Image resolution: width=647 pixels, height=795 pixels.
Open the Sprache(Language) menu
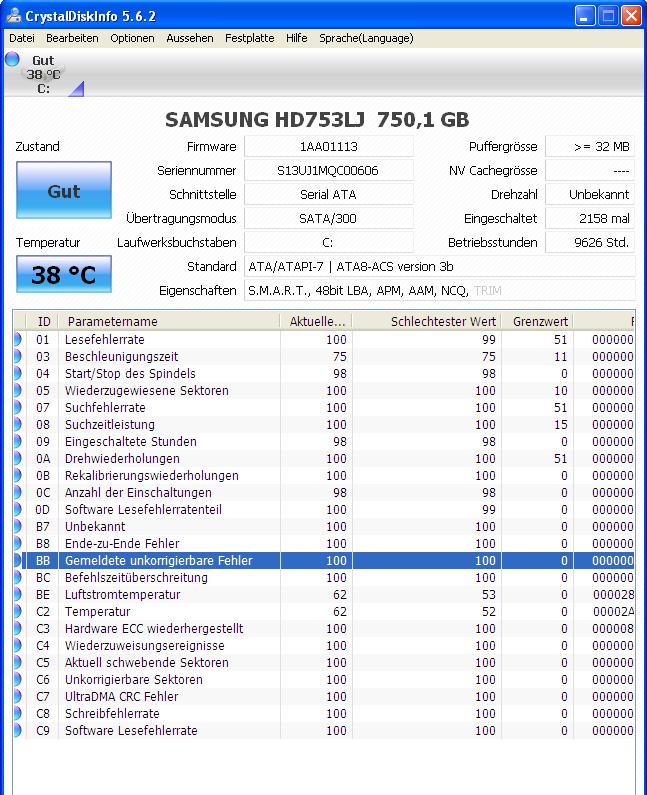[x=366, y=38]
